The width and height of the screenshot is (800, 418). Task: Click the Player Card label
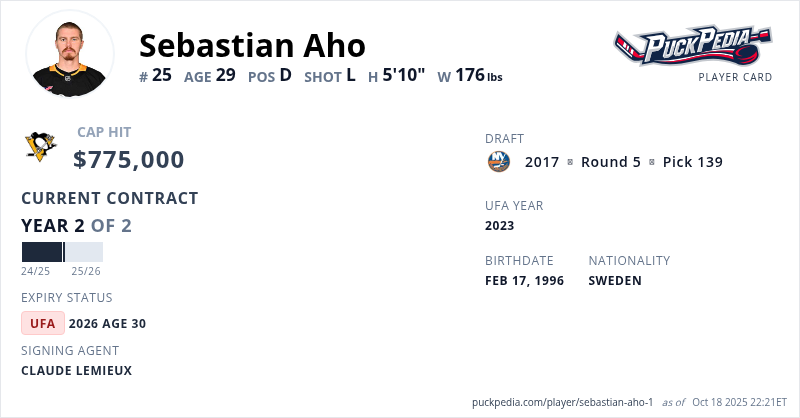point(735,77)
